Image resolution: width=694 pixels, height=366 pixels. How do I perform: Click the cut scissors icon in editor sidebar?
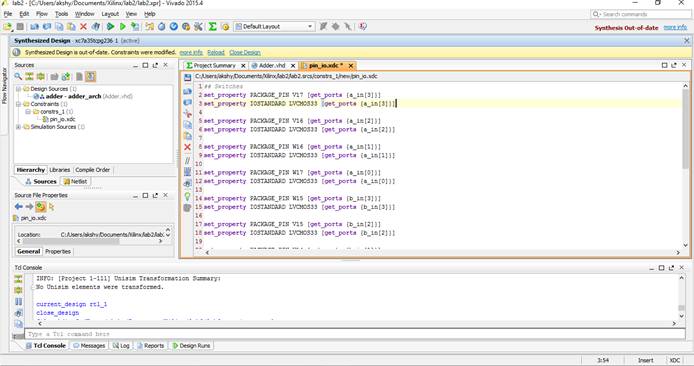(187, 113)
